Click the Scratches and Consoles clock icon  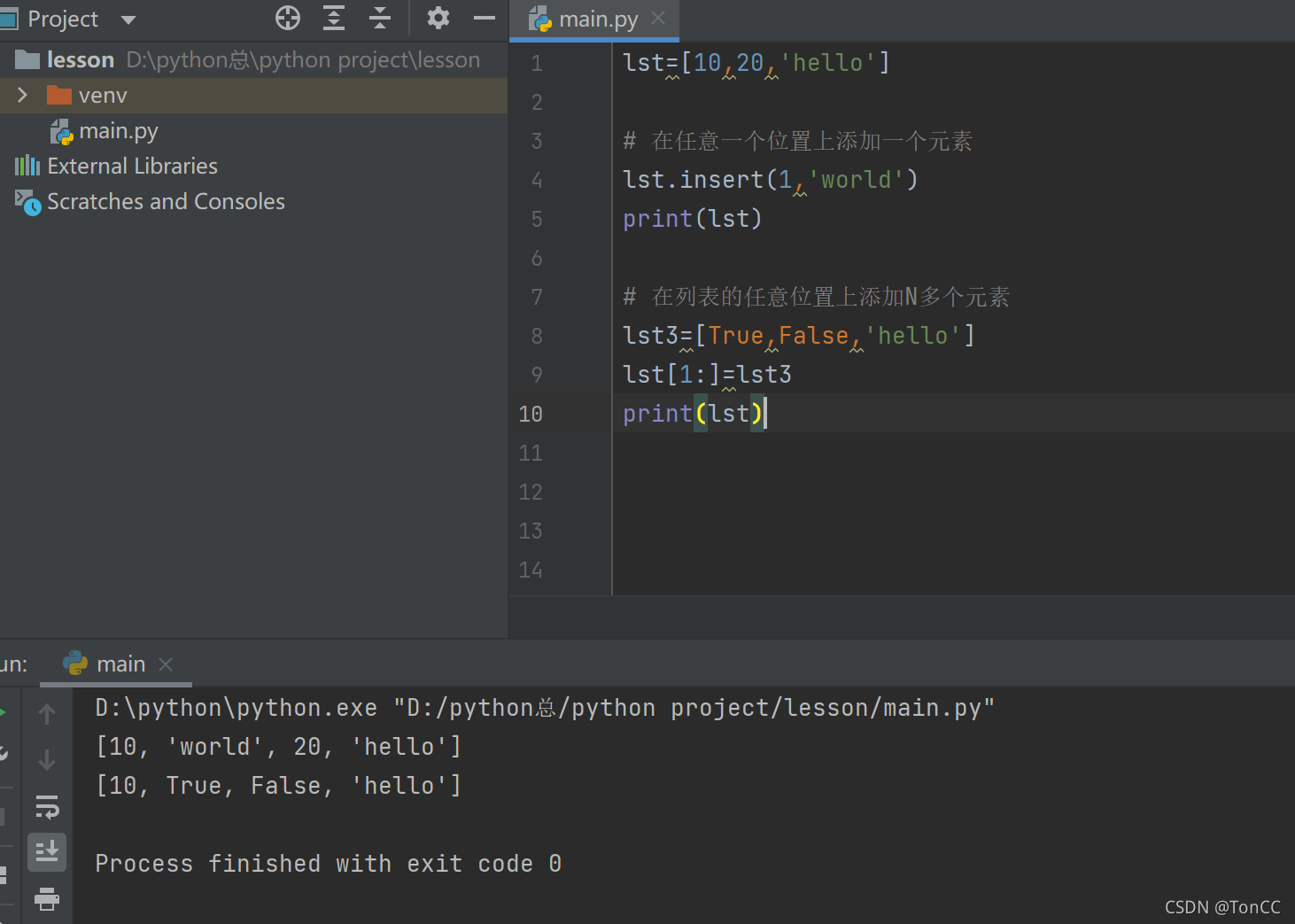pos(27,202)
